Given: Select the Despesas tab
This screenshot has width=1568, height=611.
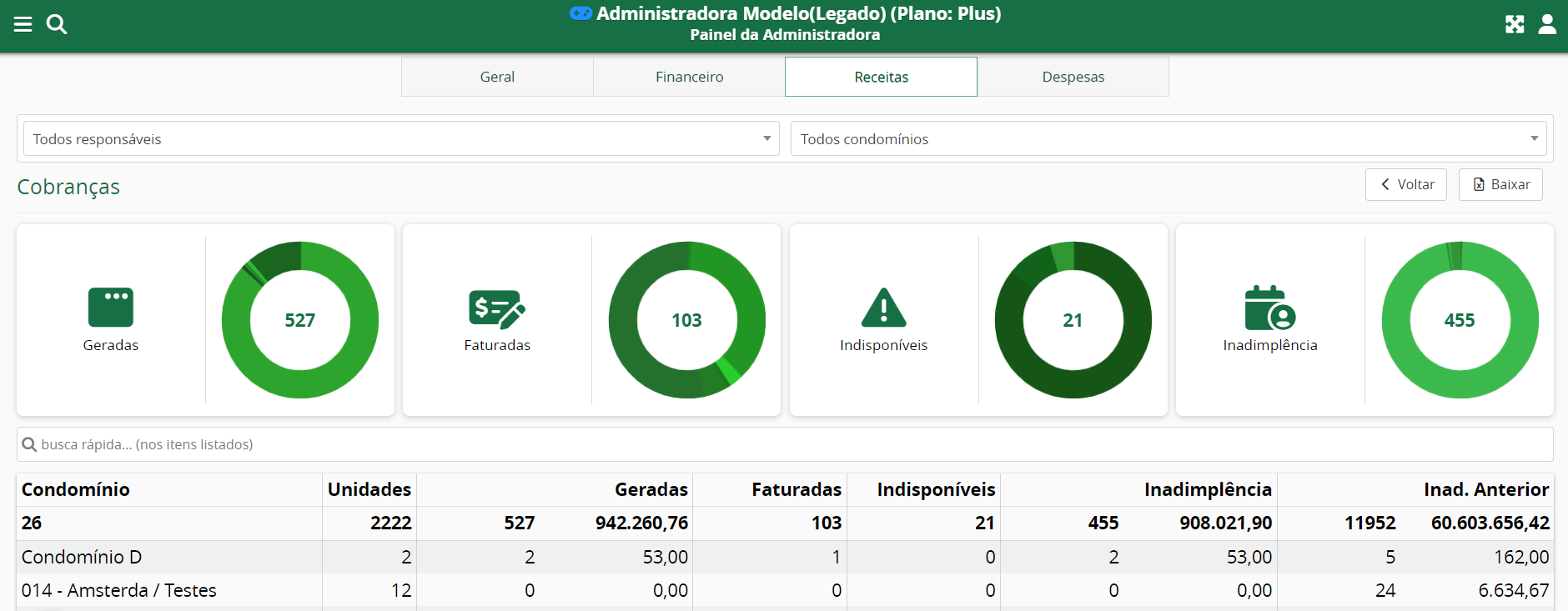Looking at the screenshot, I should coord(1073,77).
